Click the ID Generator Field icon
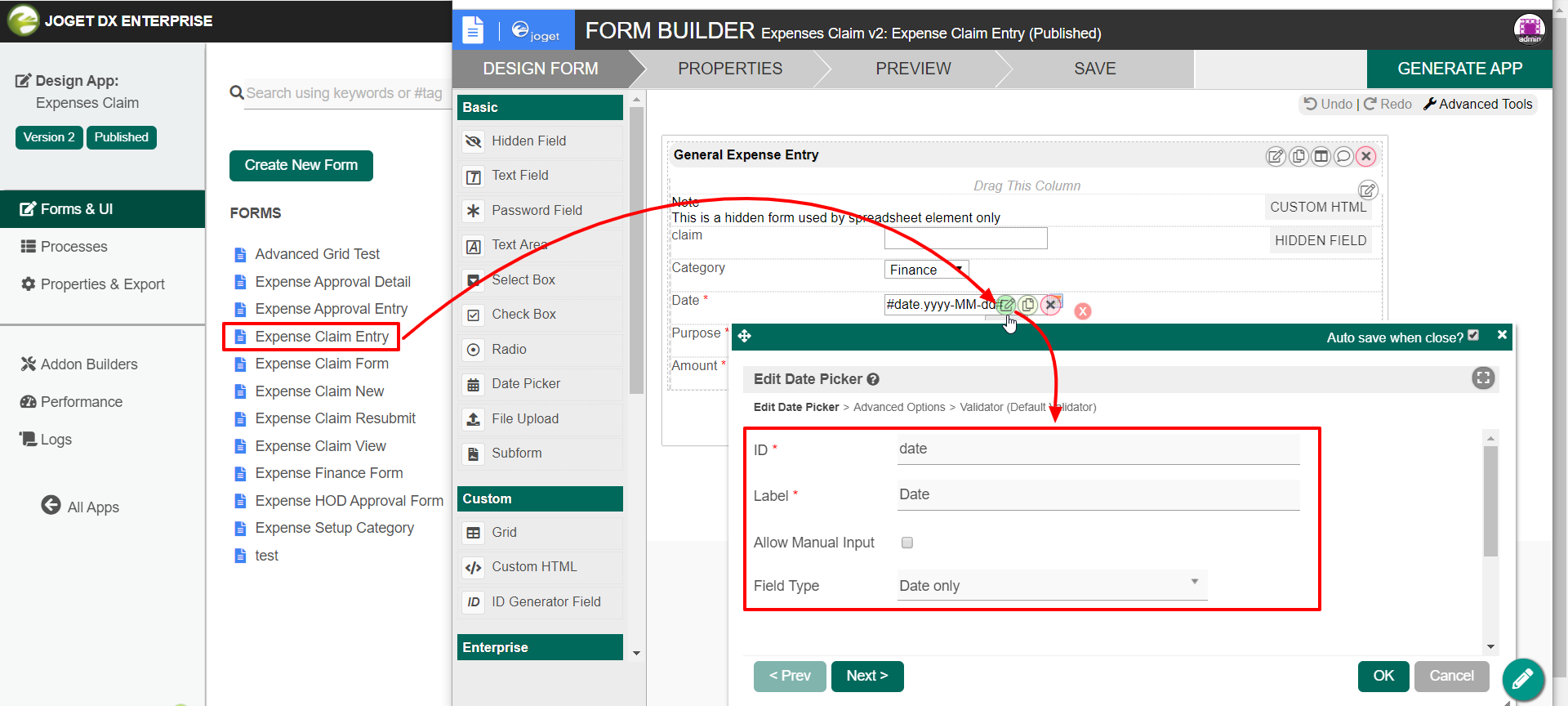This screenshot has width=1568, height=706. [x=473, y=602]
